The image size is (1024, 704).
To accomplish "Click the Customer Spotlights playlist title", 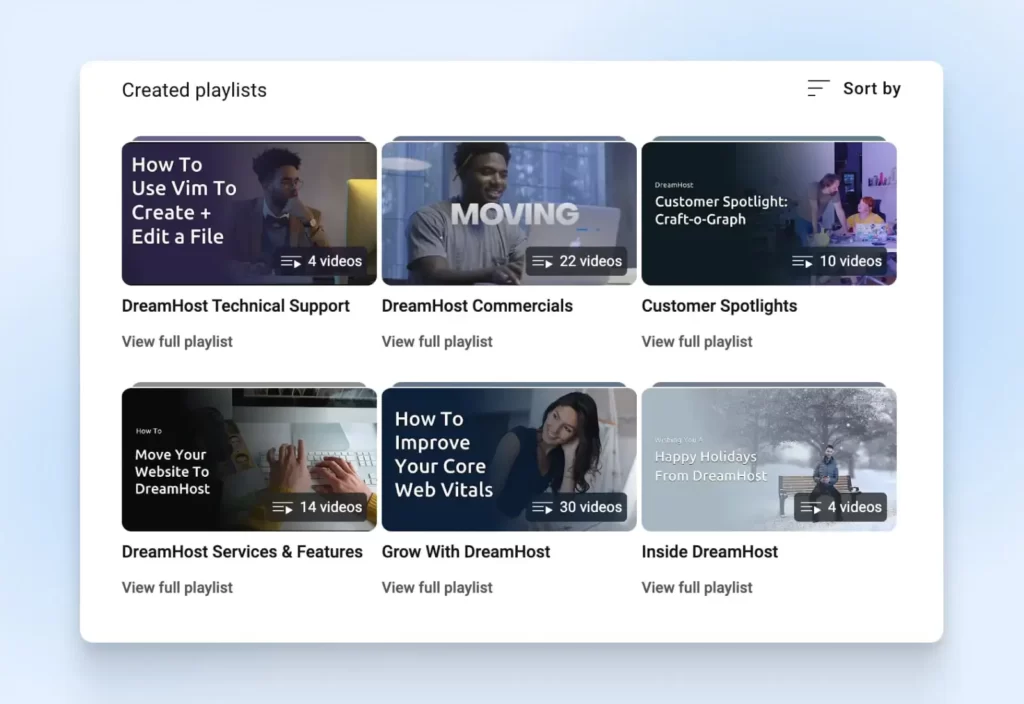I will tap(719, 306).
